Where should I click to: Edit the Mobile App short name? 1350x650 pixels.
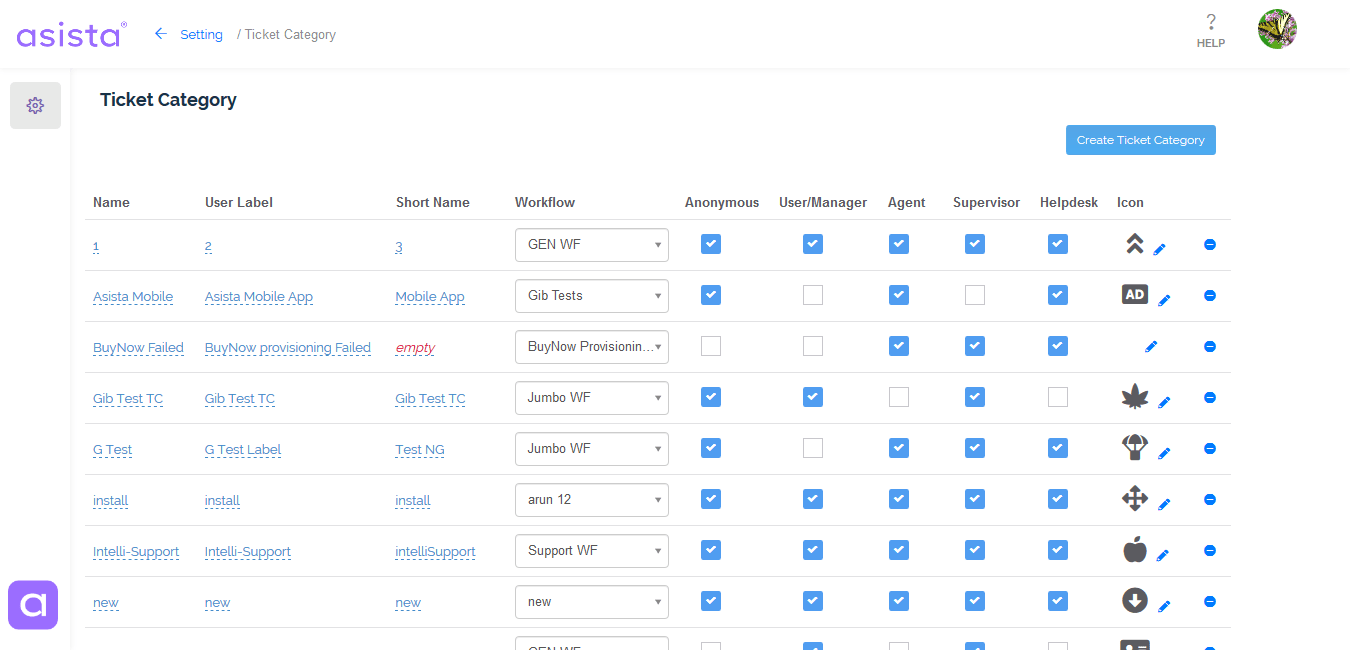[430, 297]
